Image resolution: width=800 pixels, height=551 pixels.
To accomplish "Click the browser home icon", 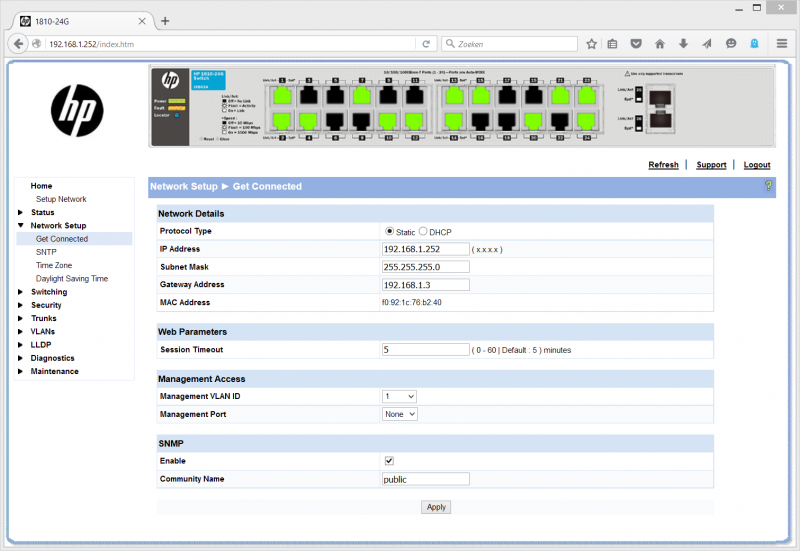I will click(660, 44).
